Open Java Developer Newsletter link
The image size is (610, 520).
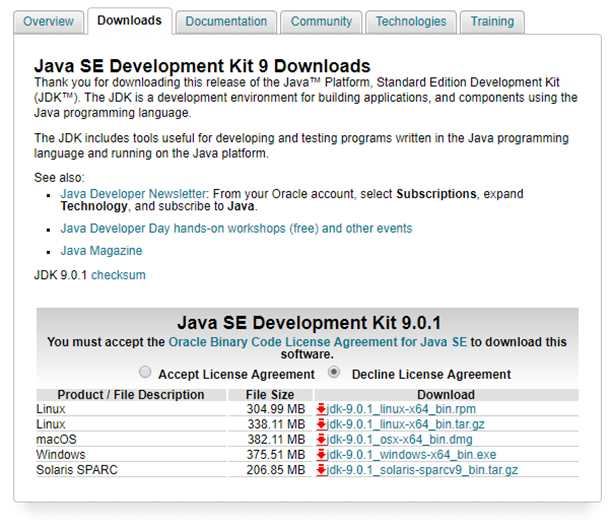(133, 194)
